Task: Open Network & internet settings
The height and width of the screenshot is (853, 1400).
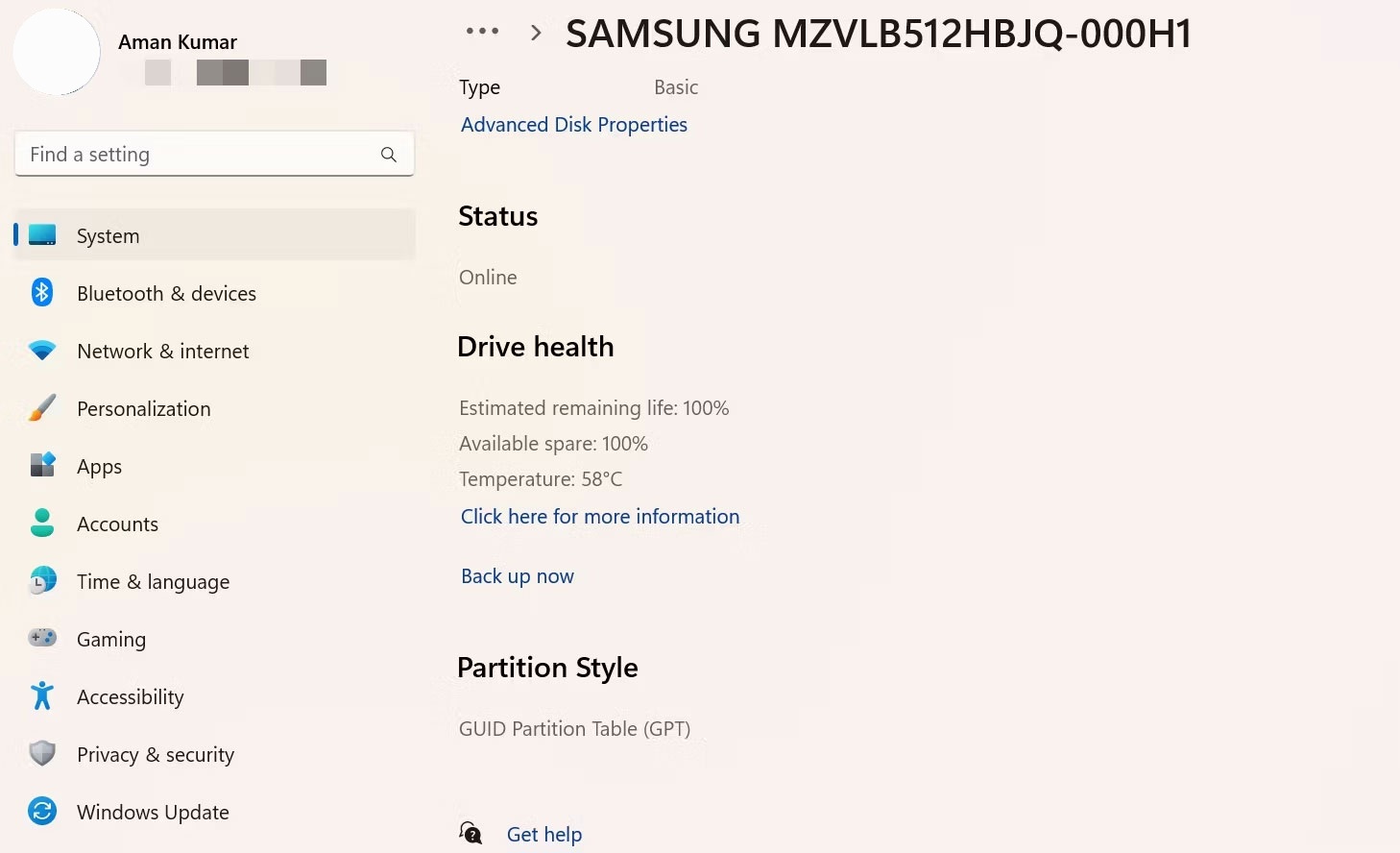Action: click(215, 351)
